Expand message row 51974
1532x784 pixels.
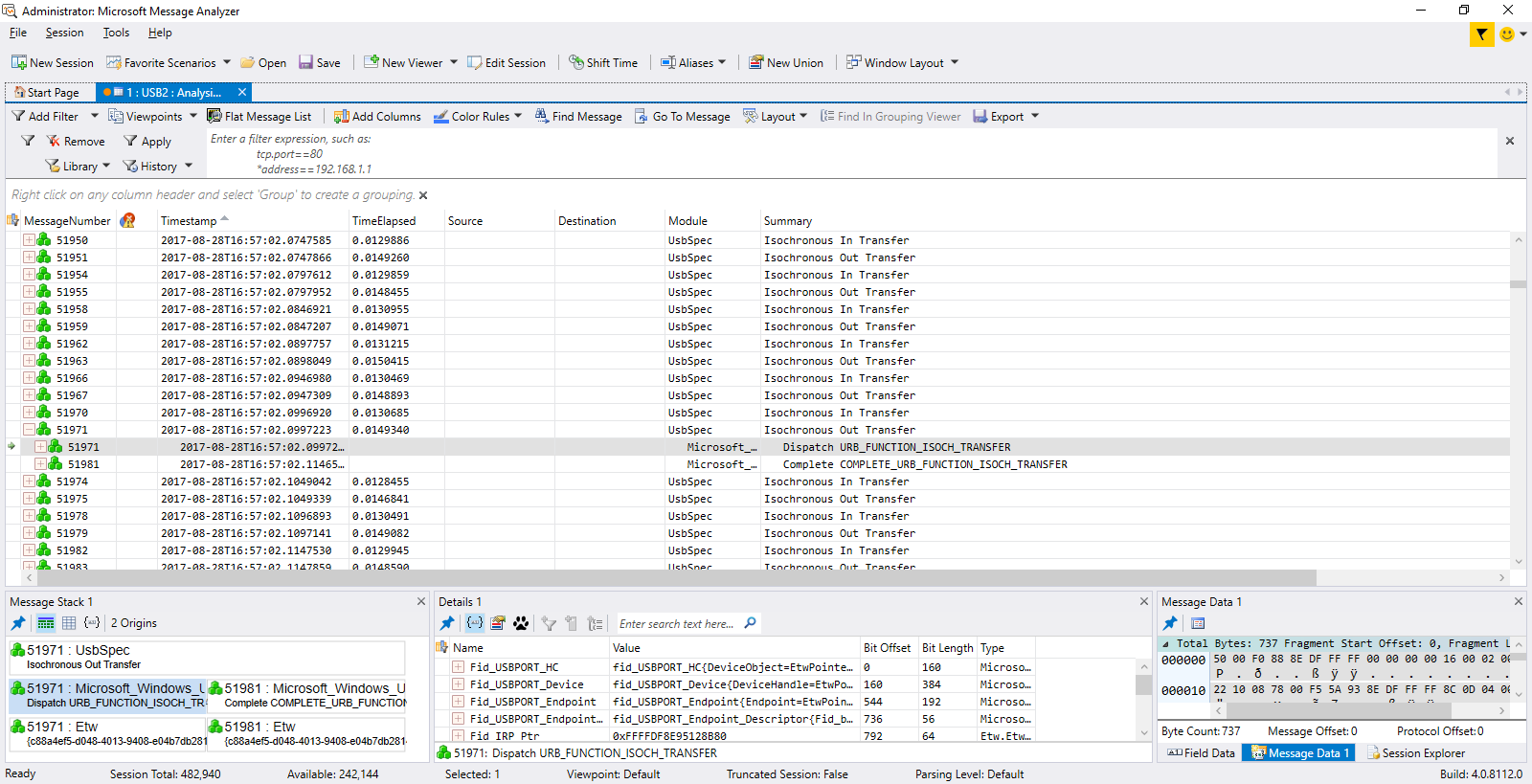(x=29, y=482)
